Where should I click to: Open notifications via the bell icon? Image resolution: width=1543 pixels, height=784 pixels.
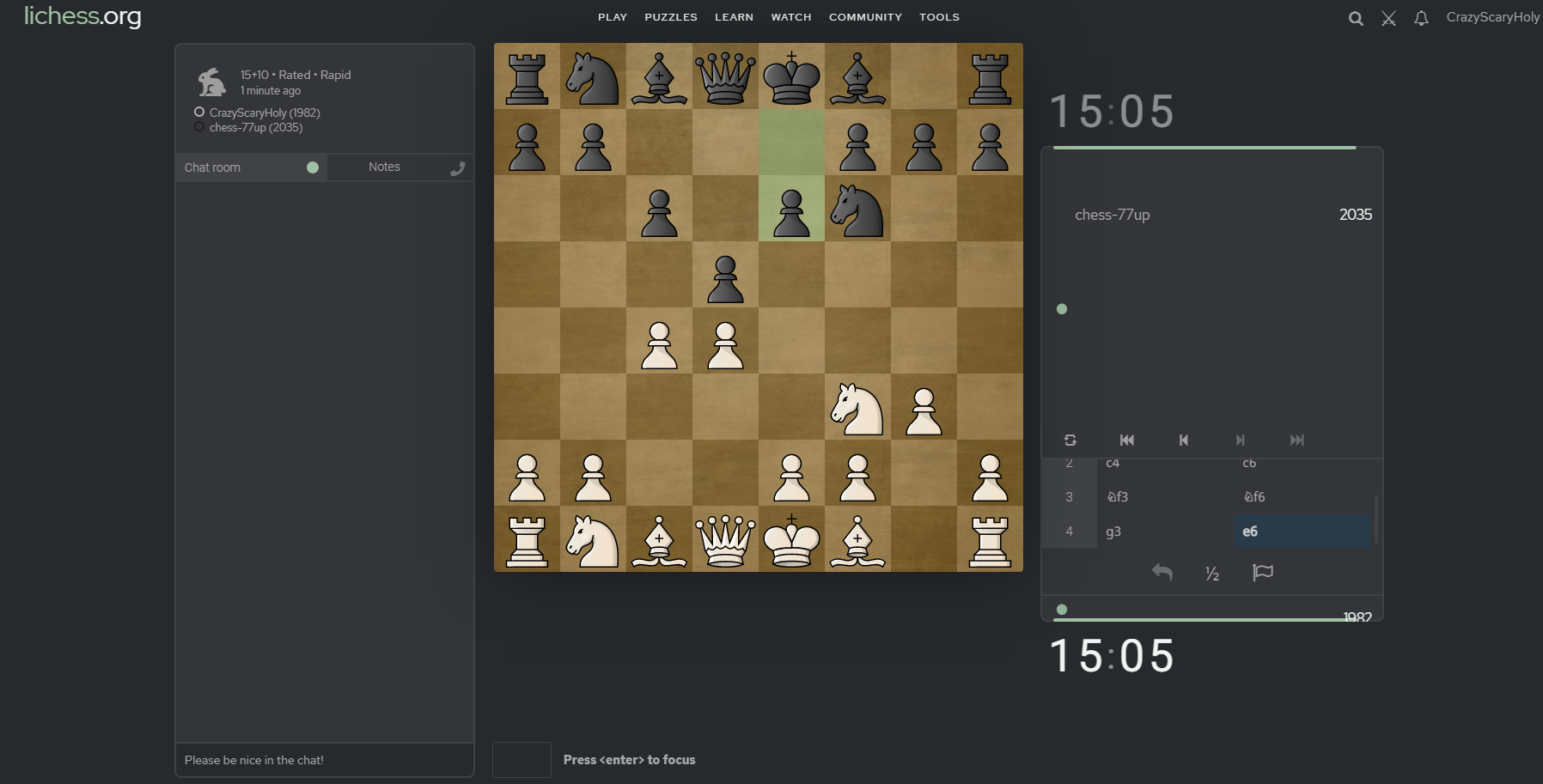pos(1423,17)
